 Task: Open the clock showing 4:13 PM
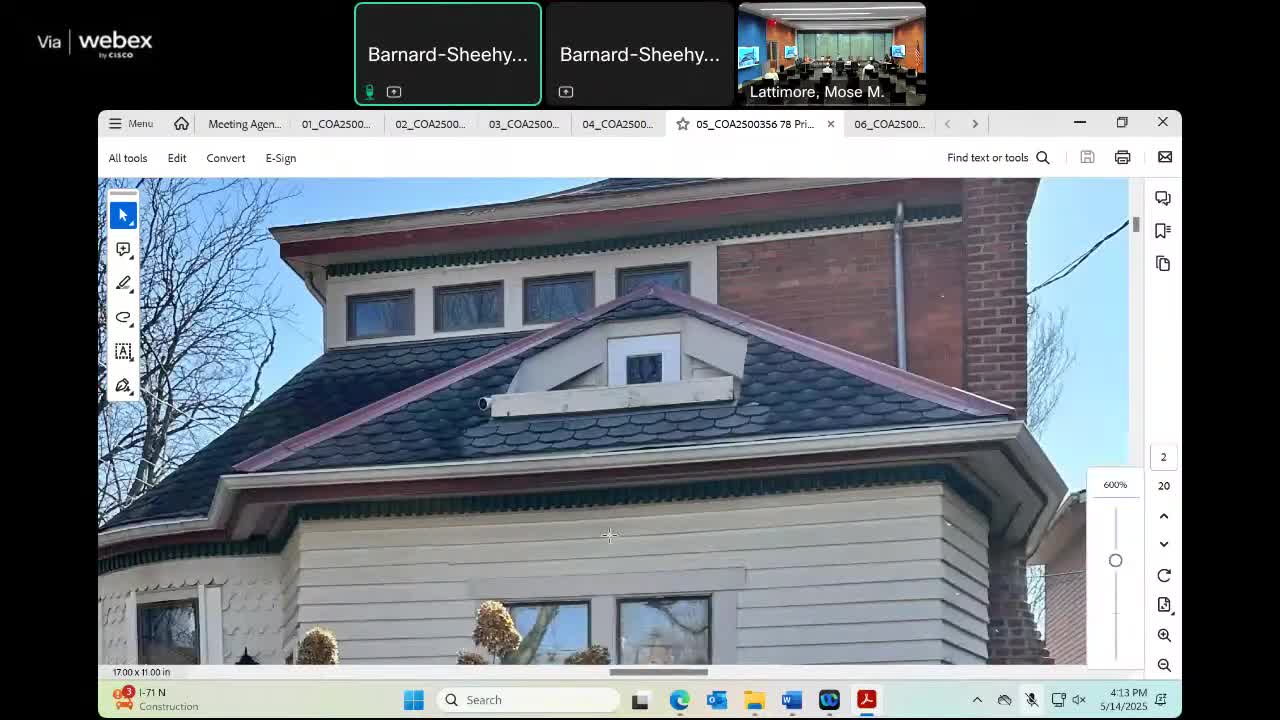coord(1124,699)
